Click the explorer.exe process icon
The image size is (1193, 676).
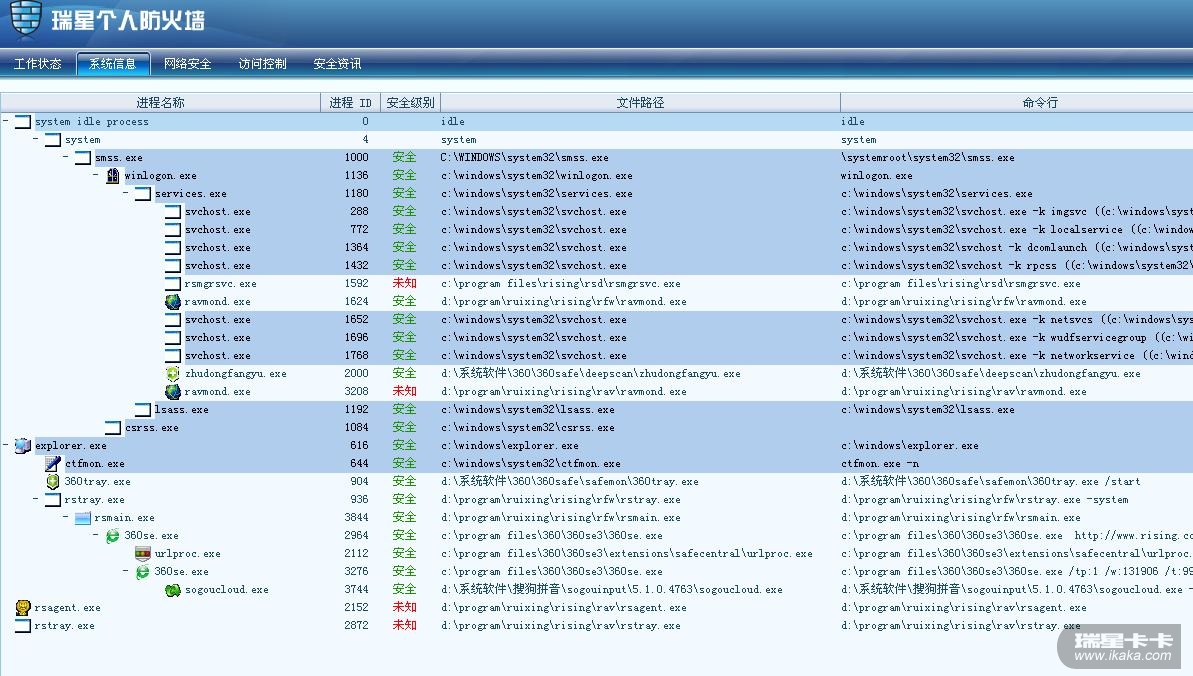[x=22, y=446]
